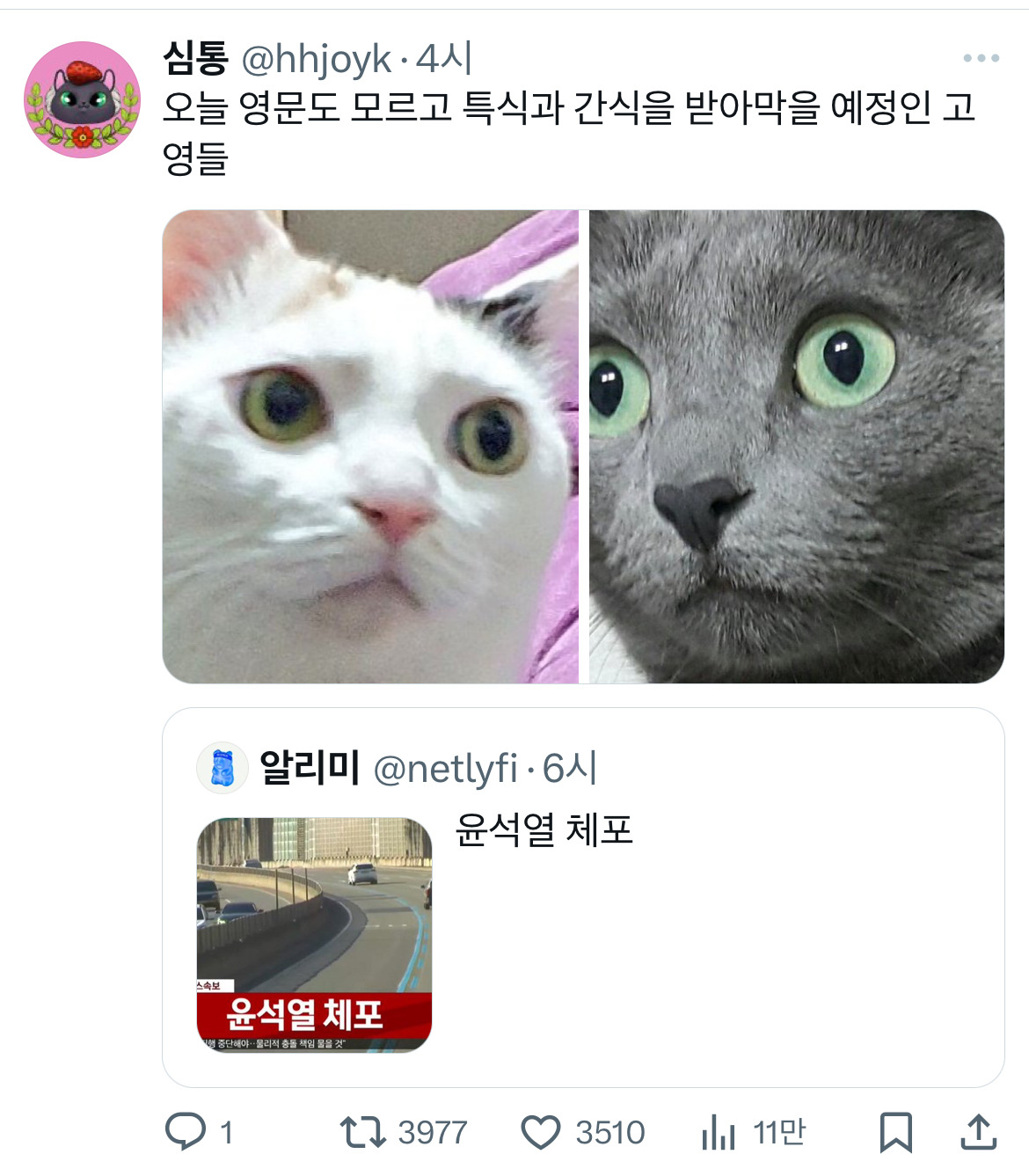This screenshot has height=1176, width=1029.
Task: Open the share upload icon
Action: [978, 1131]
